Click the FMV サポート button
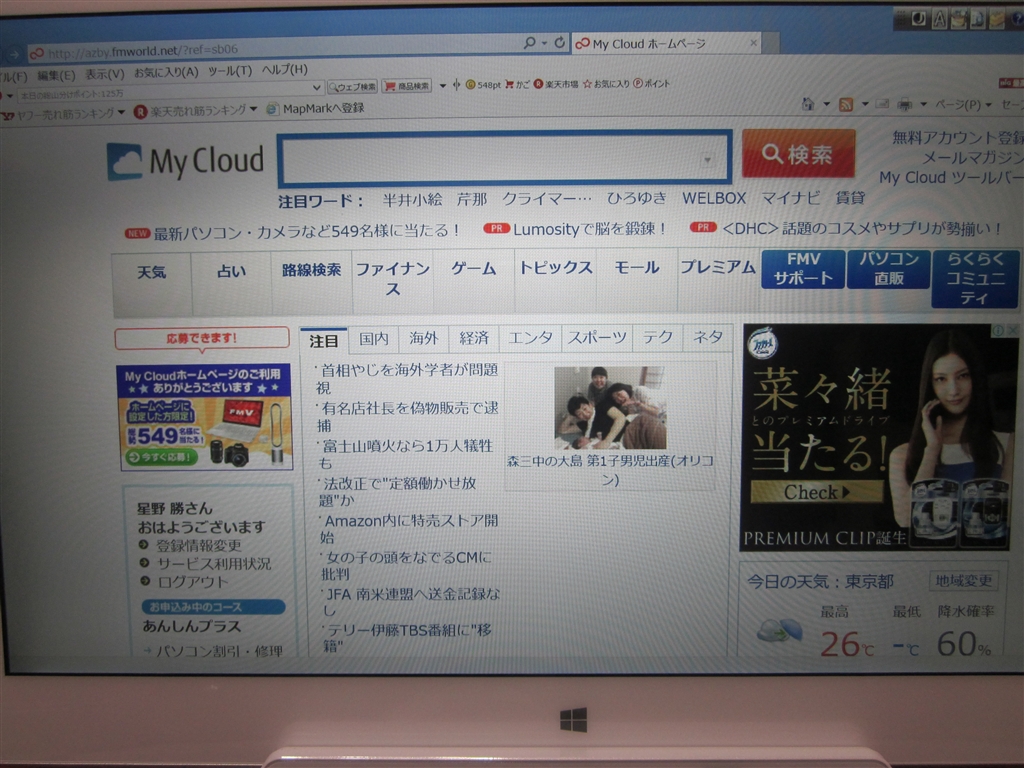Screen dimensions: 1024x768 [x=803, y=268]
